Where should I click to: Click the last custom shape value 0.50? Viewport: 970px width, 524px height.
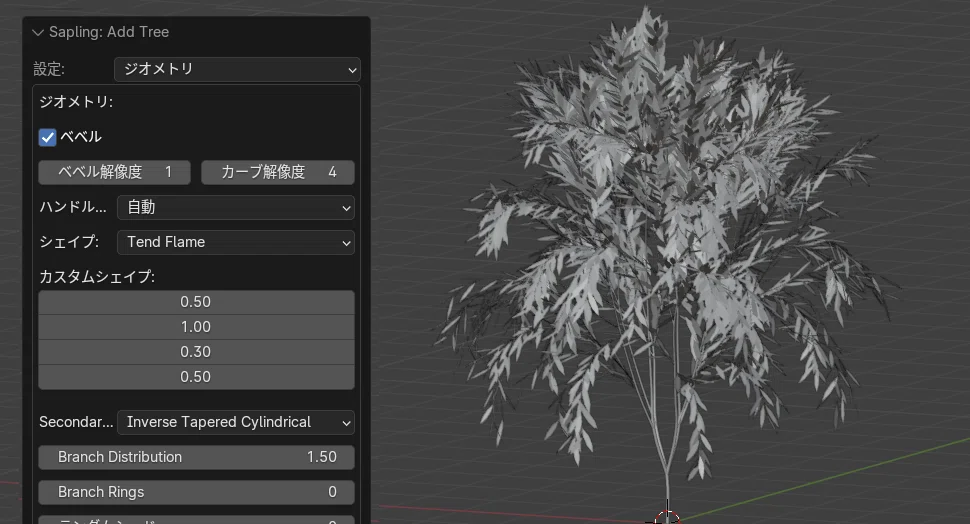tap(196, 377)
